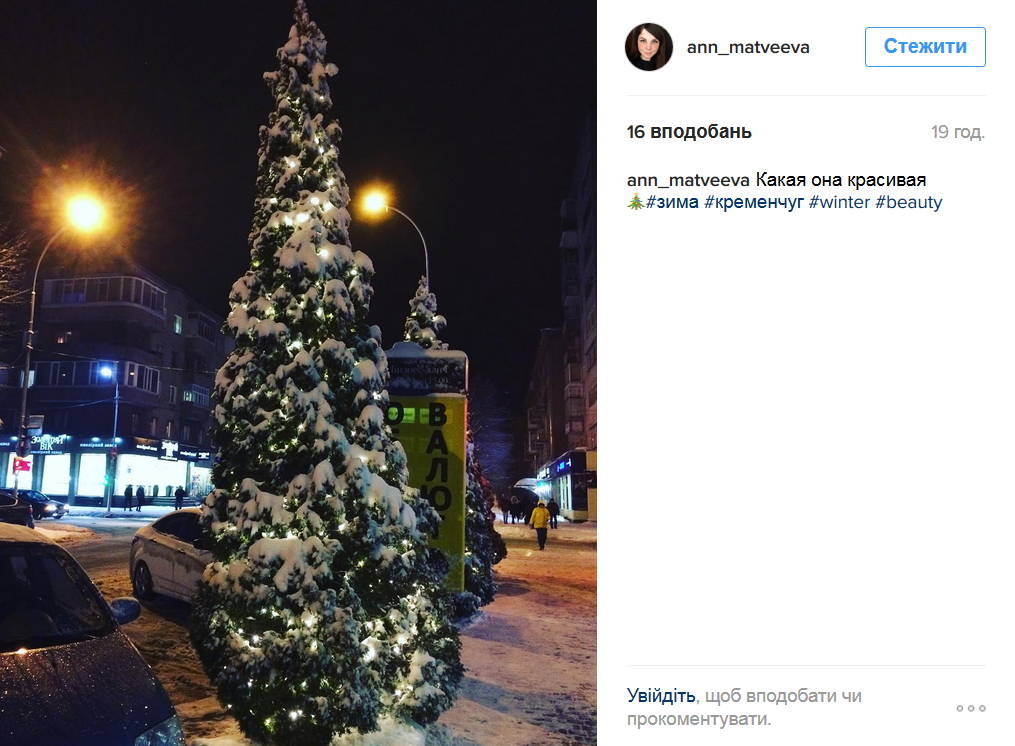The height and width of the screenshot is (746, 1015).
Task: Open the #beauty hashtag
Action: click(x=909, y=202)
